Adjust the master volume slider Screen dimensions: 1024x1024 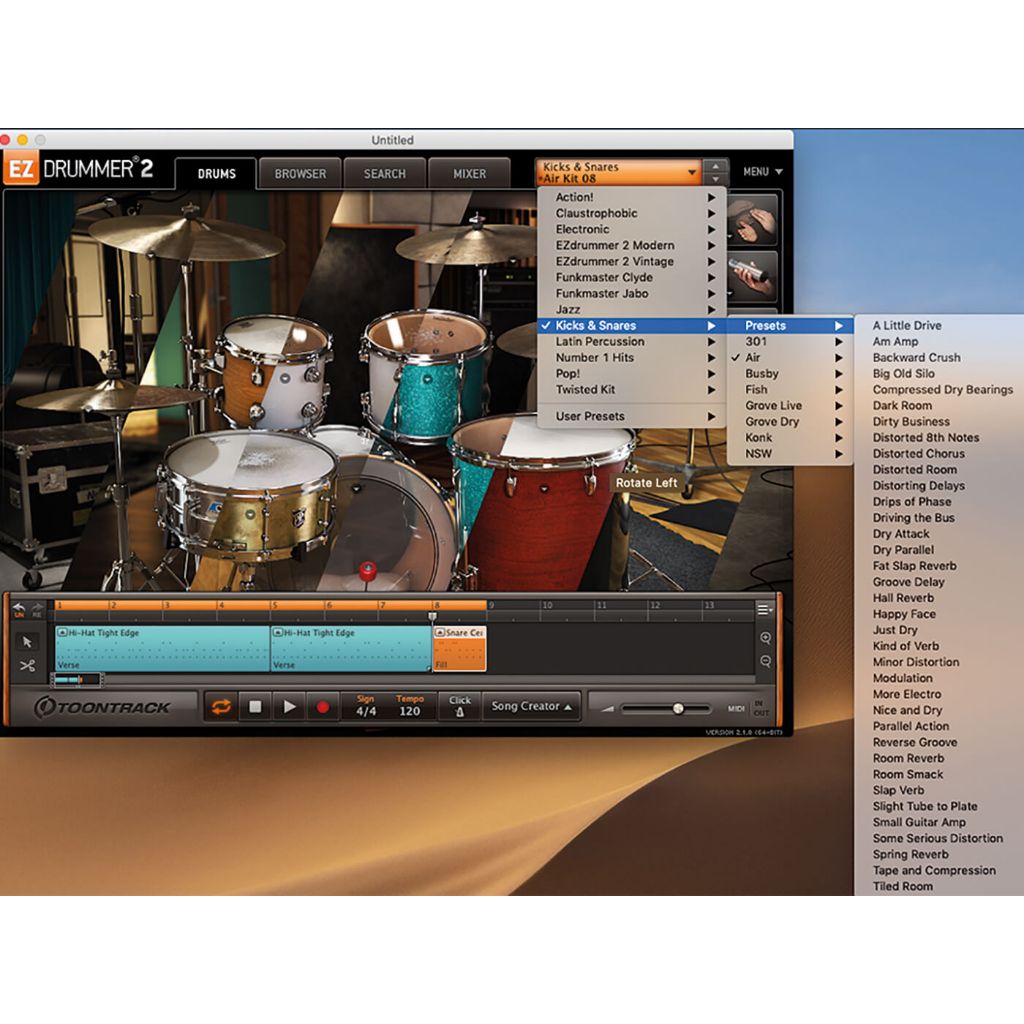click(x=678, y=706)
